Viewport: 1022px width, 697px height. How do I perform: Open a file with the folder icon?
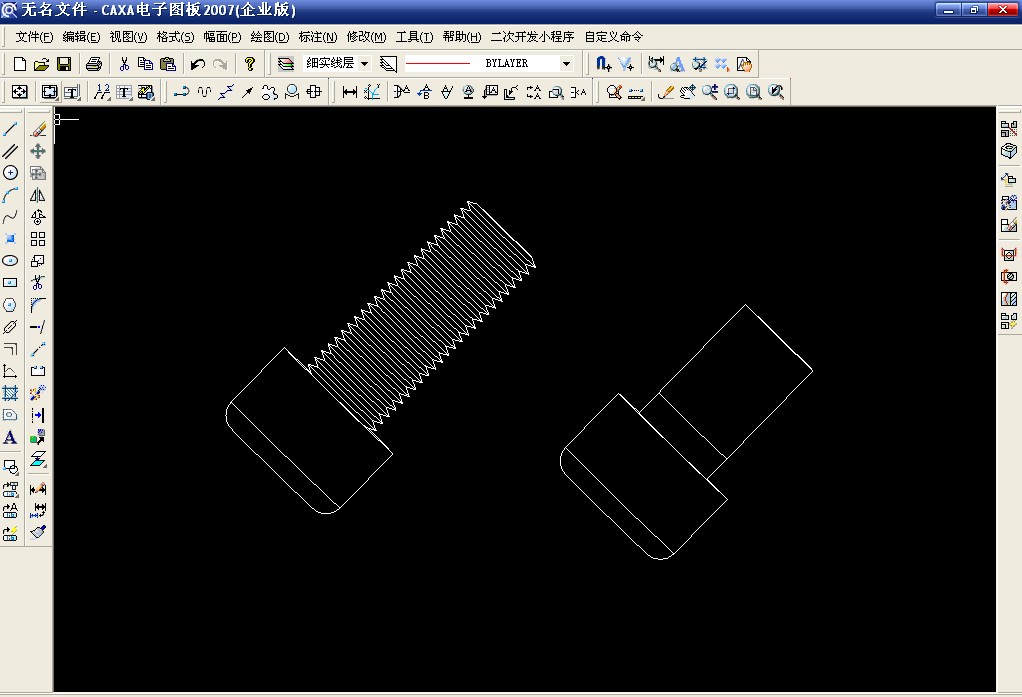pos(42,64)
